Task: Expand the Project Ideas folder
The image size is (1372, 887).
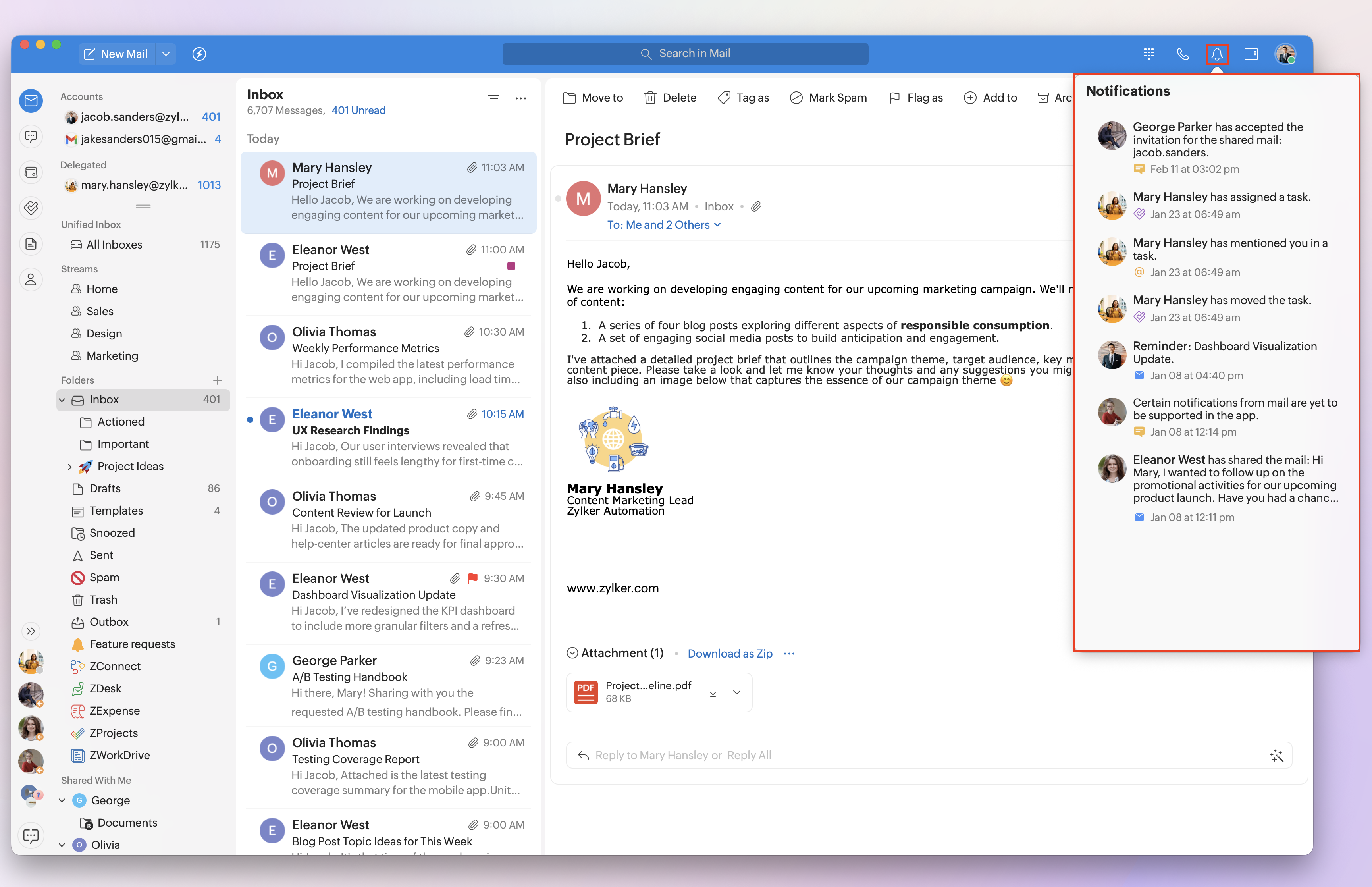Action: (69, 467)
